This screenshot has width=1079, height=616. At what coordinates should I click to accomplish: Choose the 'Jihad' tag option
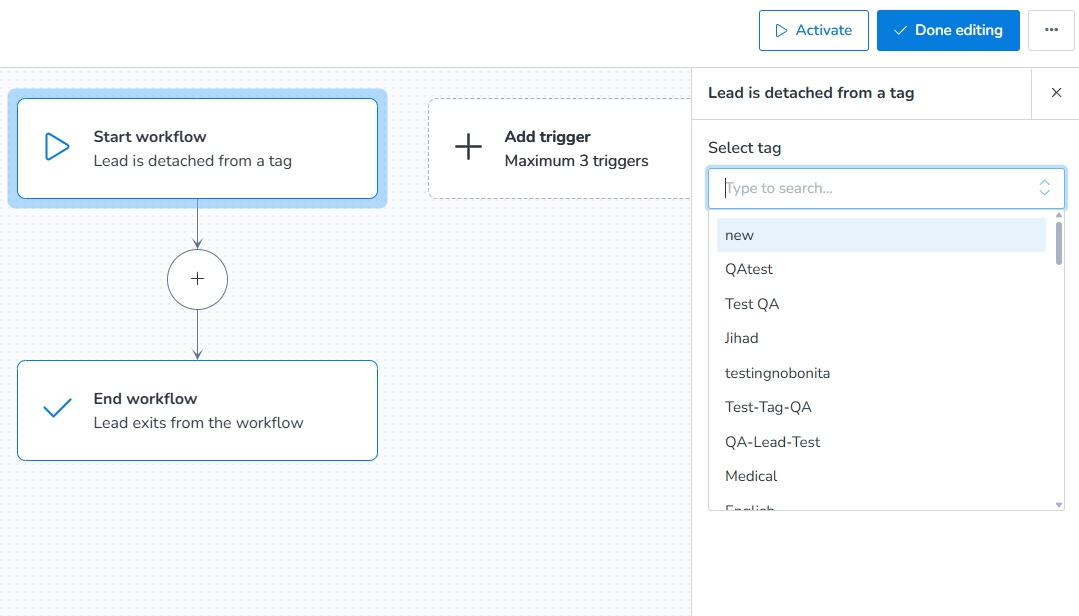click(x=881, y=339)
